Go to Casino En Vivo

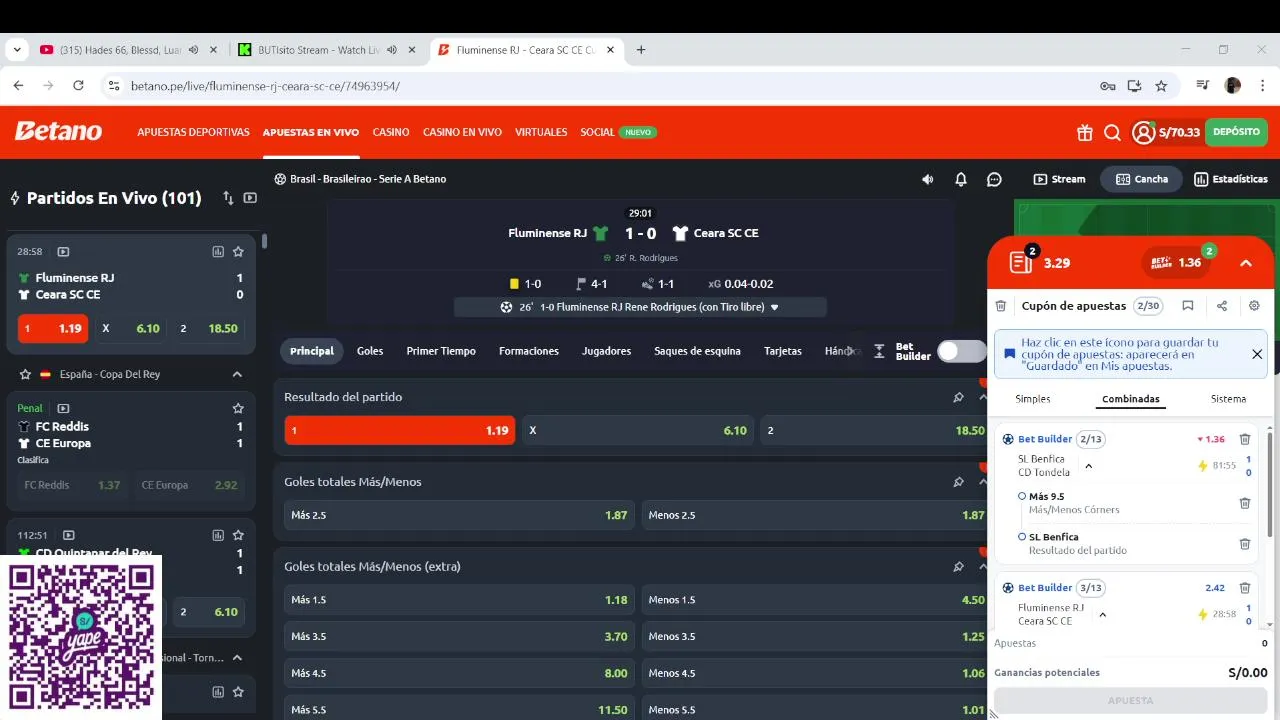tap(462, 132)
